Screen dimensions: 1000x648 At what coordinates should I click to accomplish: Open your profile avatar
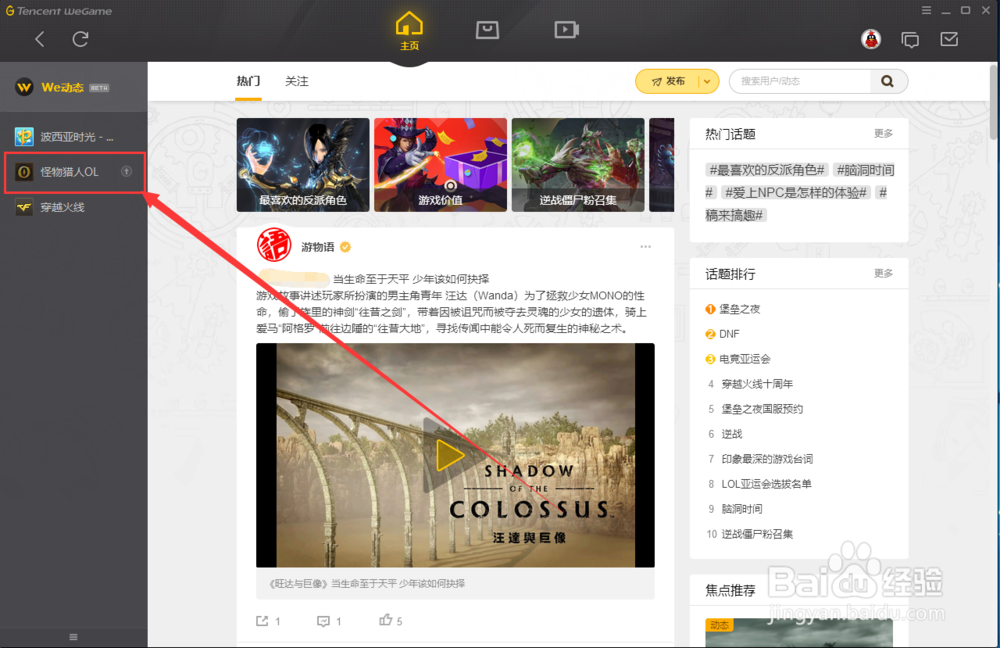coord(870,39)
